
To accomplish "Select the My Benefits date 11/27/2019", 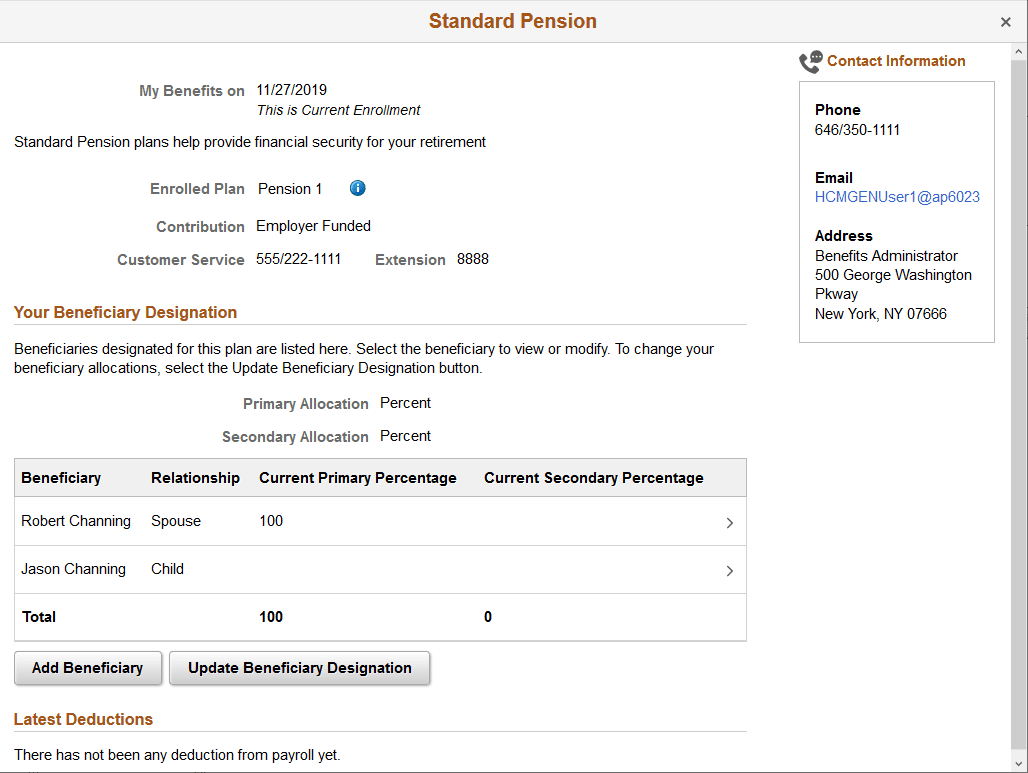I will tap(291, 90).
